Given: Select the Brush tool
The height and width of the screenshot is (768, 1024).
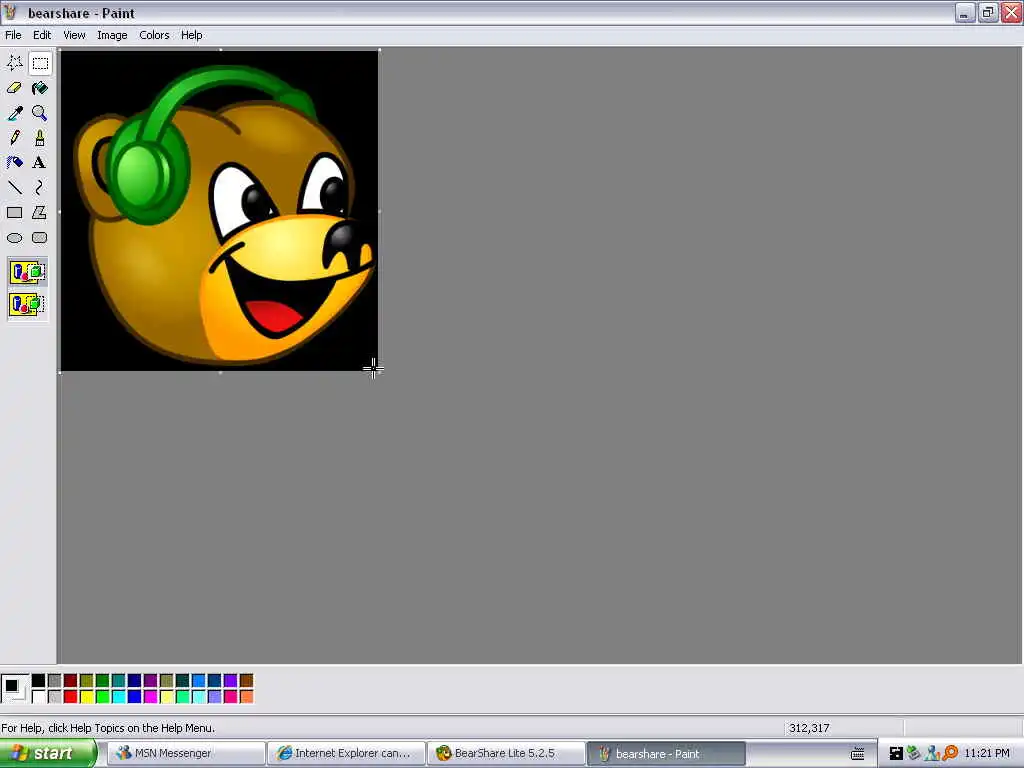Looking at the screenshot, I should click(40, 138).
